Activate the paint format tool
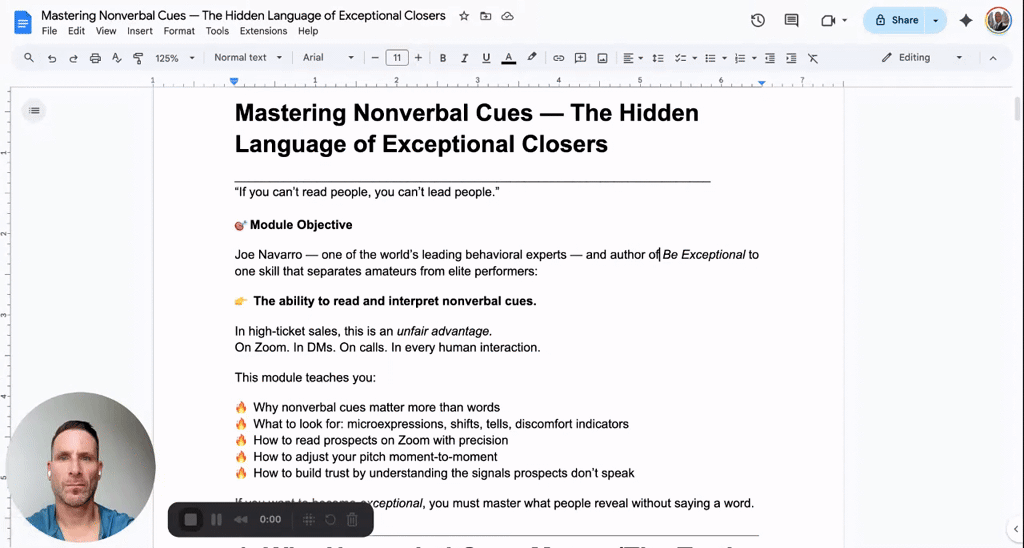 pyautogui.click(x=138, y=58)
